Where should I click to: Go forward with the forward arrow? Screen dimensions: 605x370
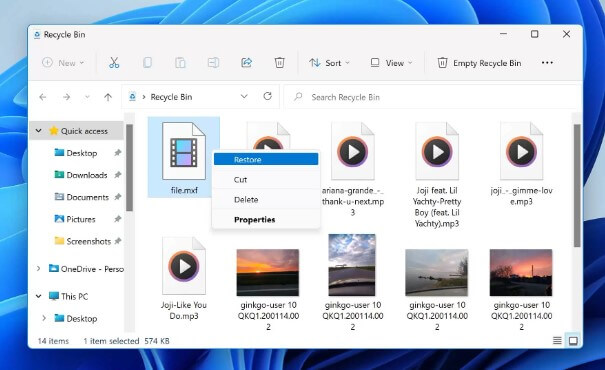coord(67,97)
